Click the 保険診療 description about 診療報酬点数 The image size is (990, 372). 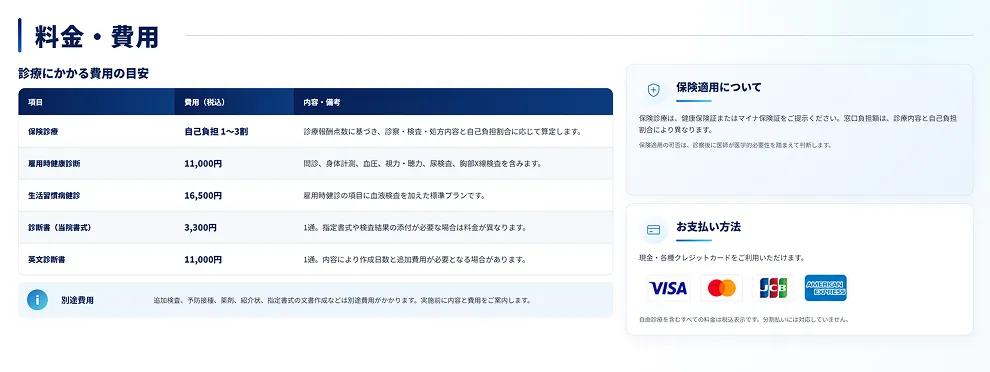coord(442,132)
